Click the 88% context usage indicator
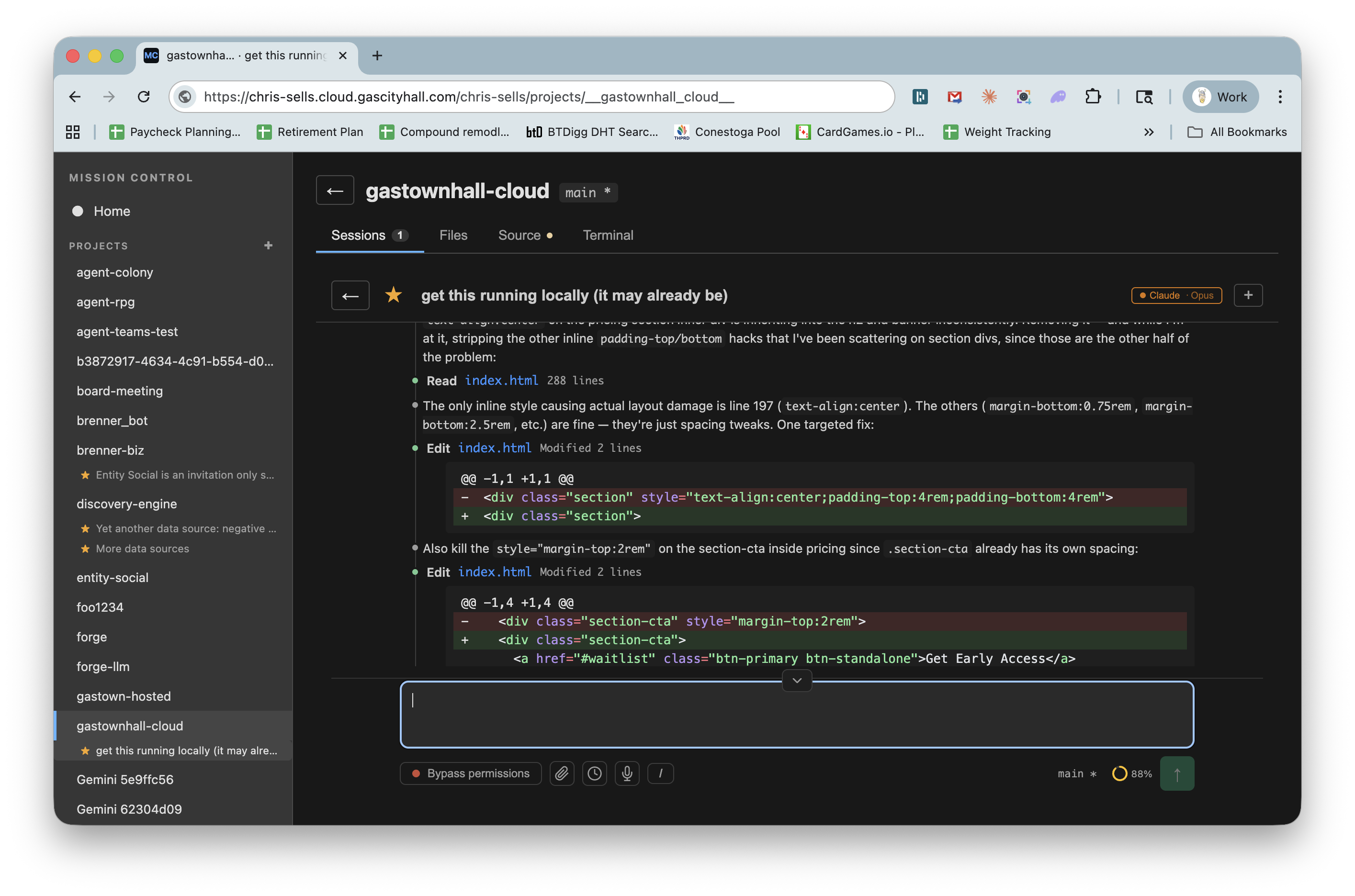The width and height of the screenshot is (1355, 896). point(1132,773)
